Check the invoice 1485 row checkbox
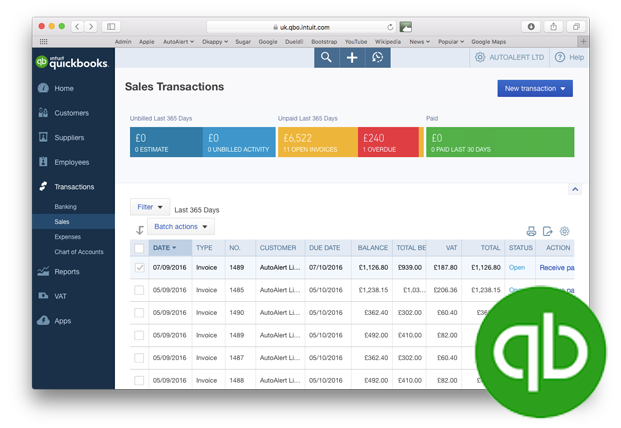 [x=139, y=290]
